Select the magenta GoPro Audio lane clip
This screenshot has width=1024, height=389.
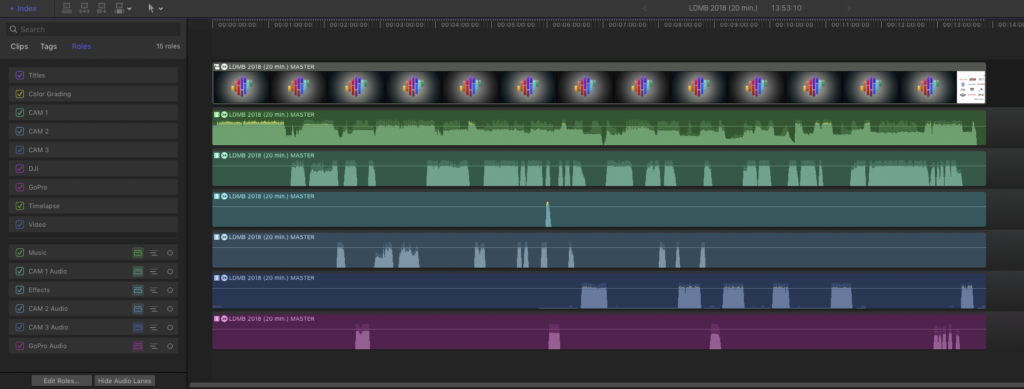599,332
